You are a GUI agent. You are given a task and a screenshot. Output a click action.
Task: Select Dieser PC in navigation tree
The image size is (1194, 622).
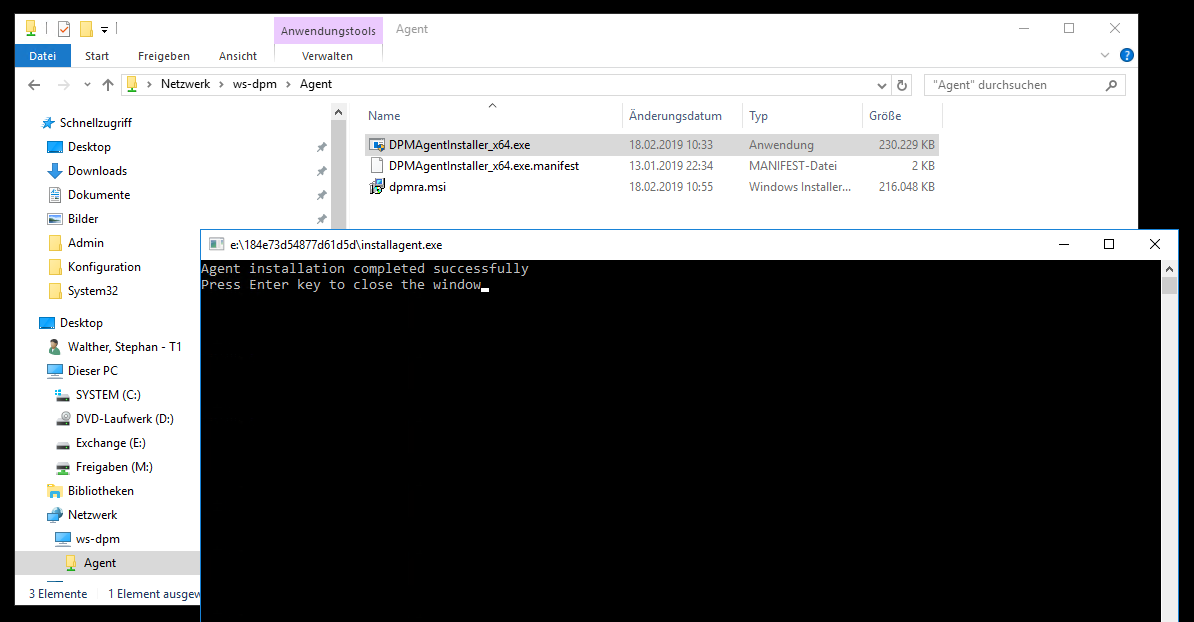93,371
